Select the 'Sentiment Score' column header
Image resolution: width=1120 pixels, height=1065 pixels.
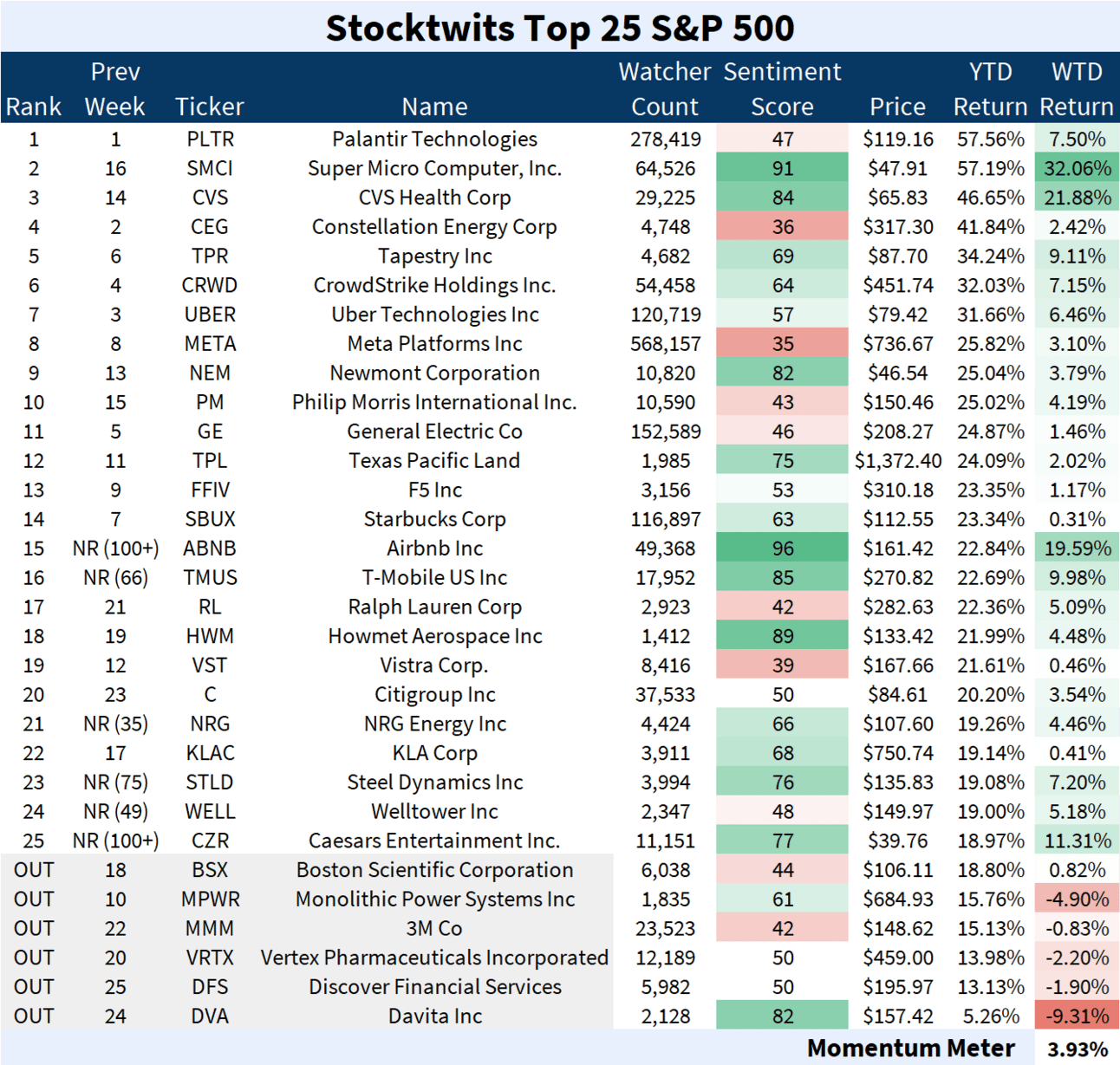(x=783, y=88)
